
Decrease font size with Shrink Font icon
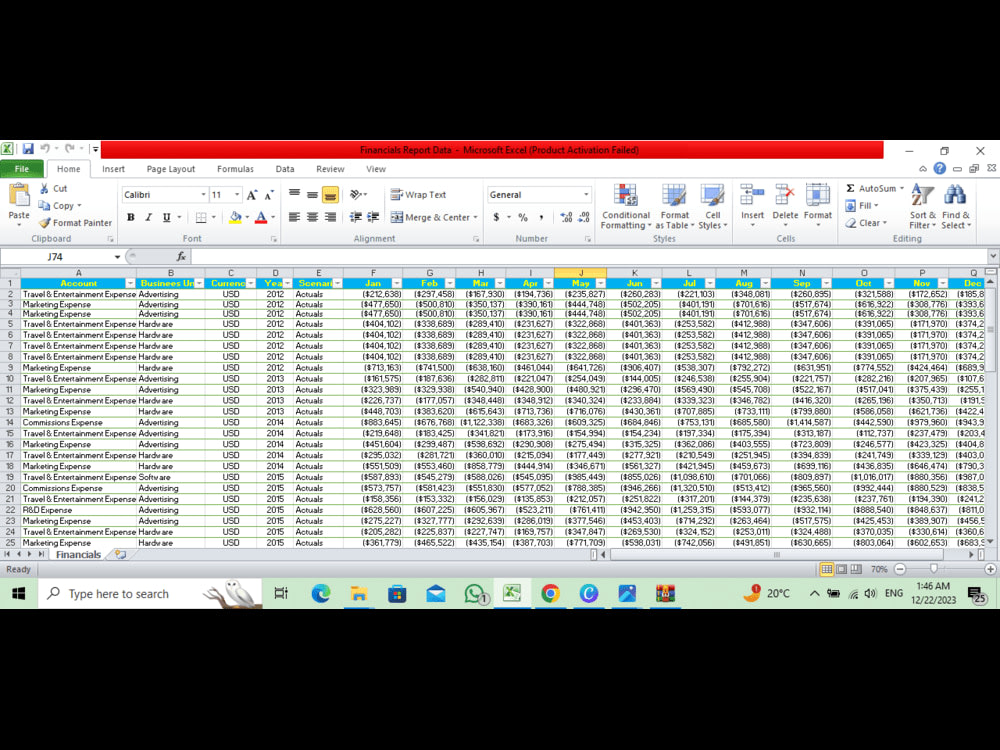tap(269, 195)
